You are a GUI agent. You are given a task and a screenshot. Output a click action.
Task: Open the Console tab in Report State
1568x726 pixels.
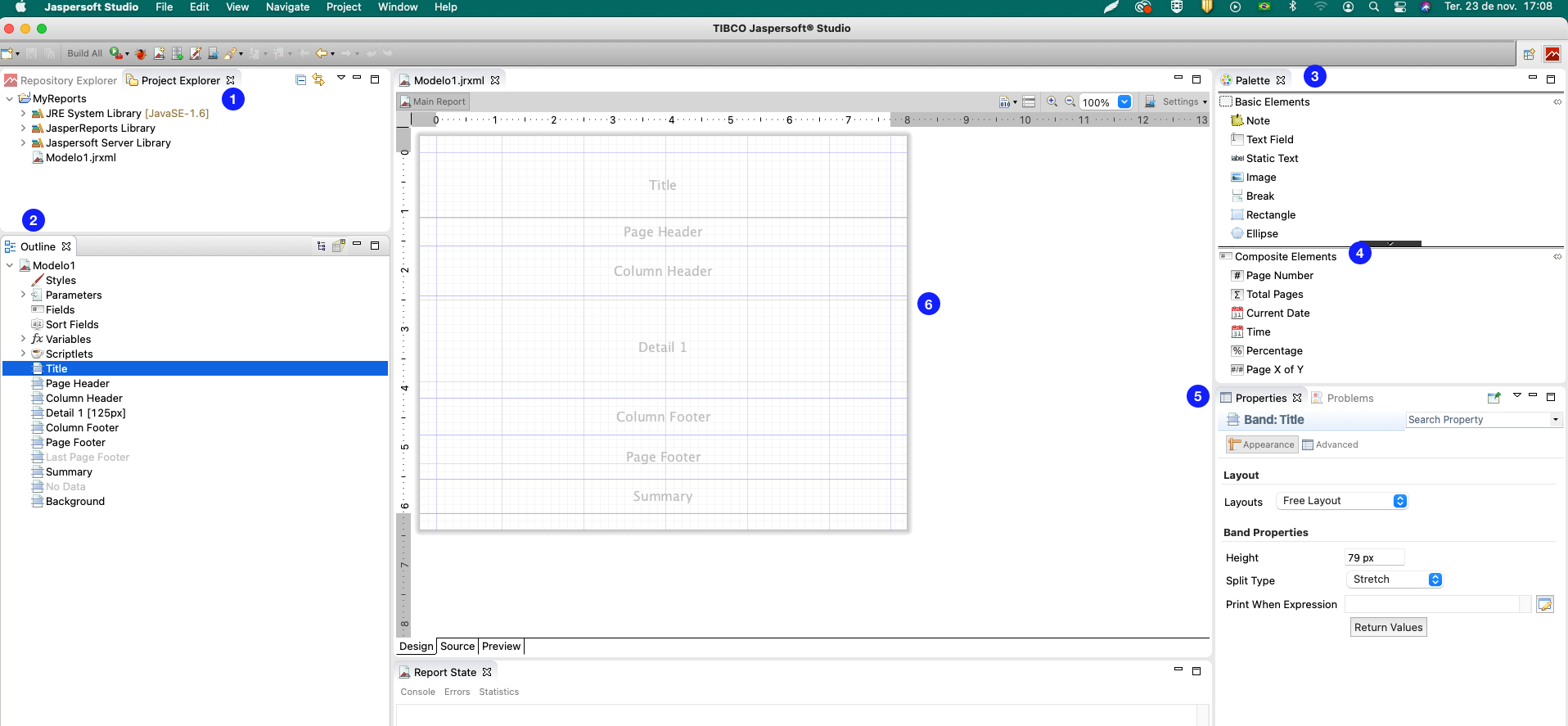[417, 692]
